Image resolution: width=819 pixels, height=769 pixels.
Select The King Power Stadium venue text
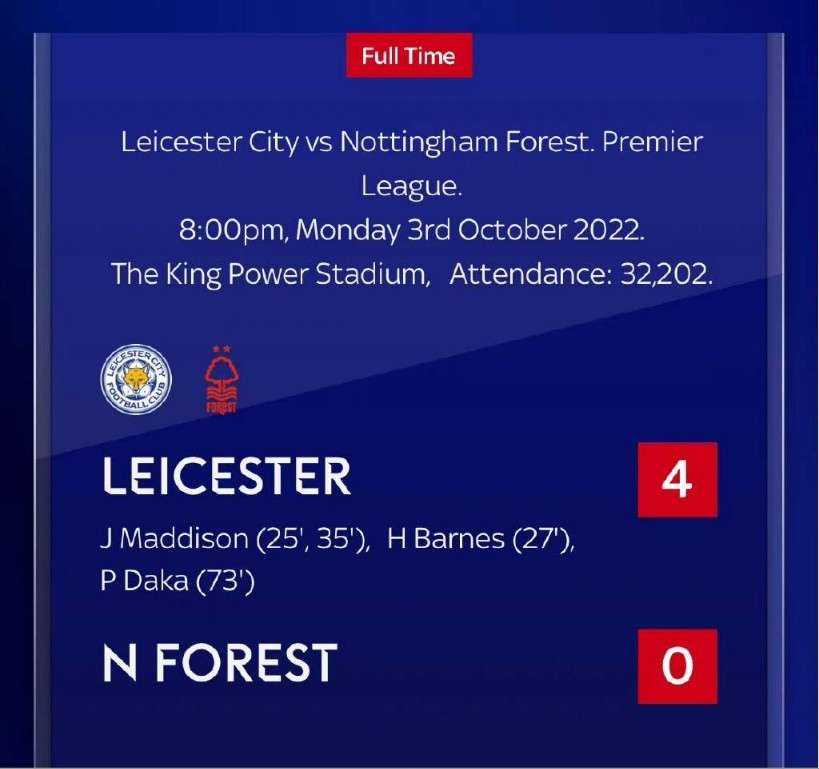[x=268, y=274]
